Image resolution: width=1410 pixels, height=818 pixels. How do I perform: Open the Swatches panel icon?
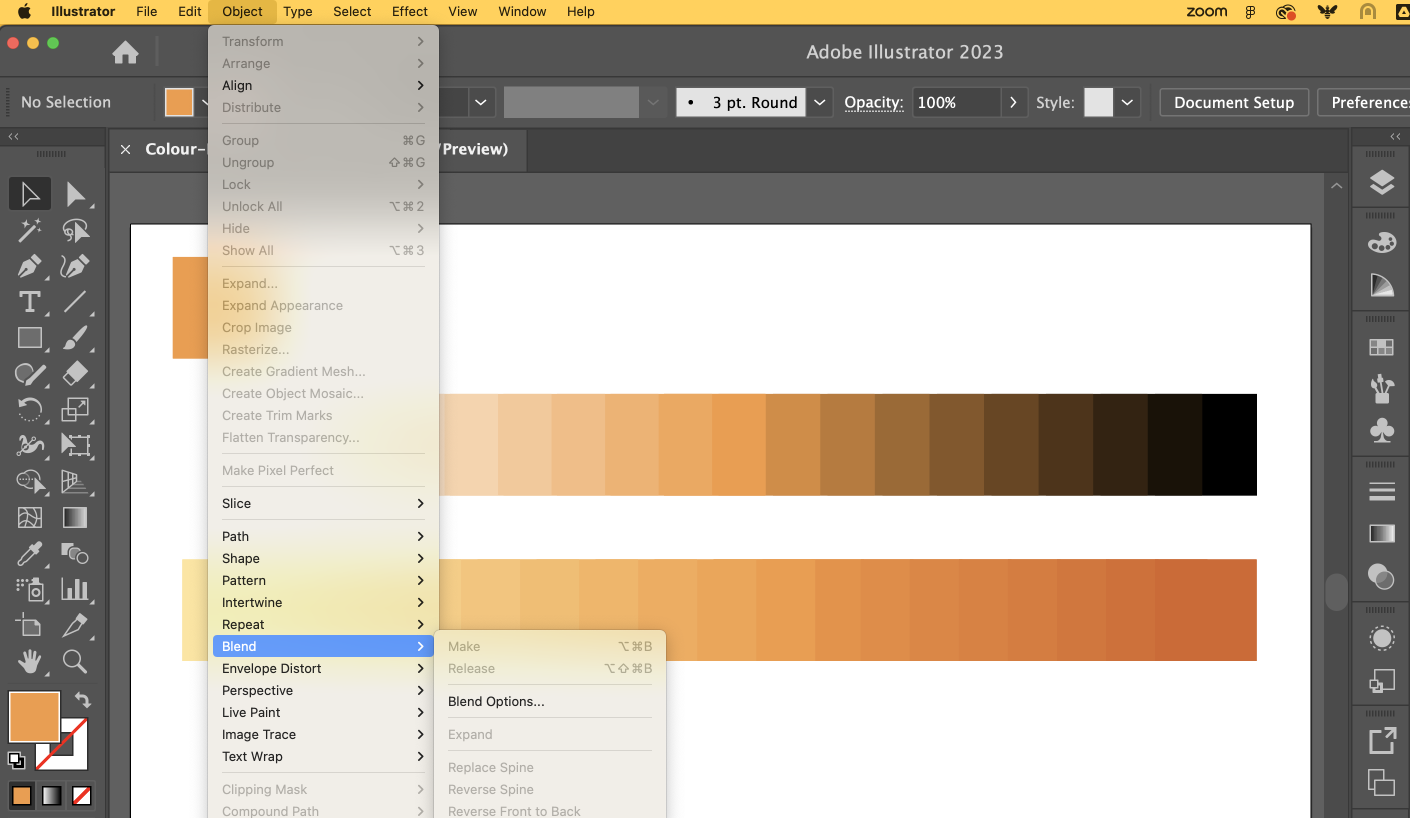[x=1381, y=347]
